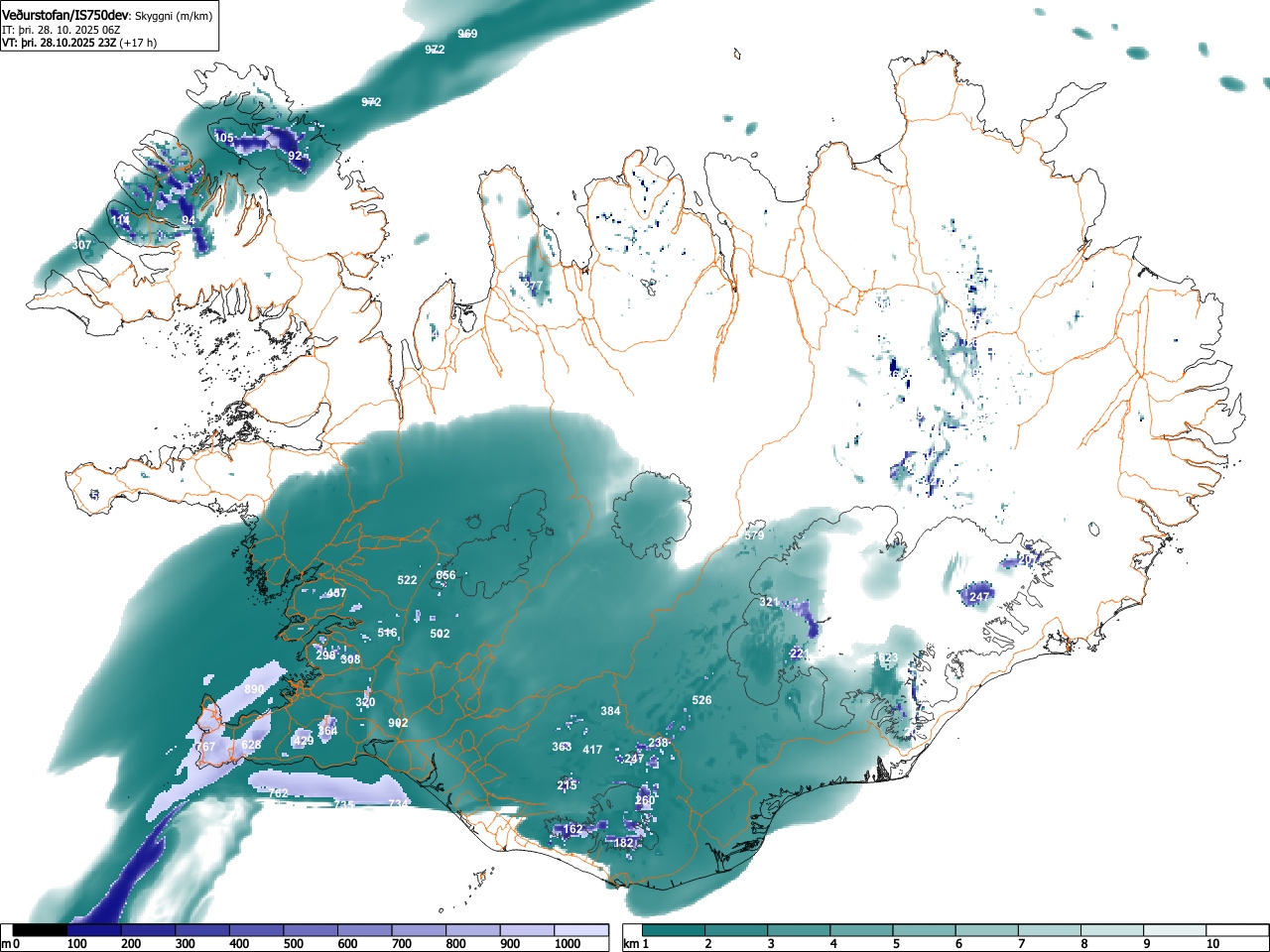Click the pale lavender 900–1000 m legend swatch
The image size is (1270, 952).
(x=527, y=930)
